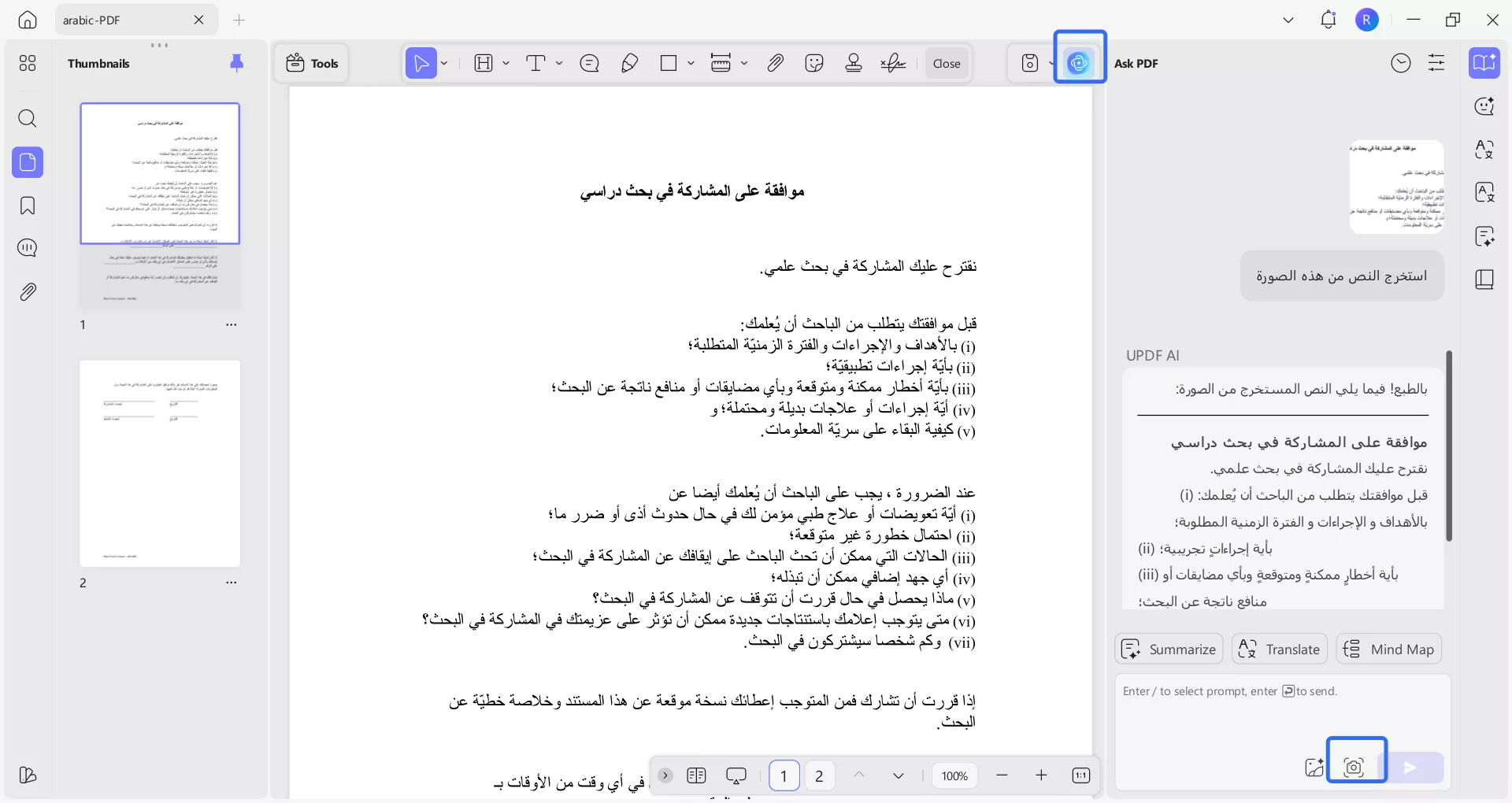Open the bookmarks panel
Screen dimensions: 1512x803
pos(28,205)
